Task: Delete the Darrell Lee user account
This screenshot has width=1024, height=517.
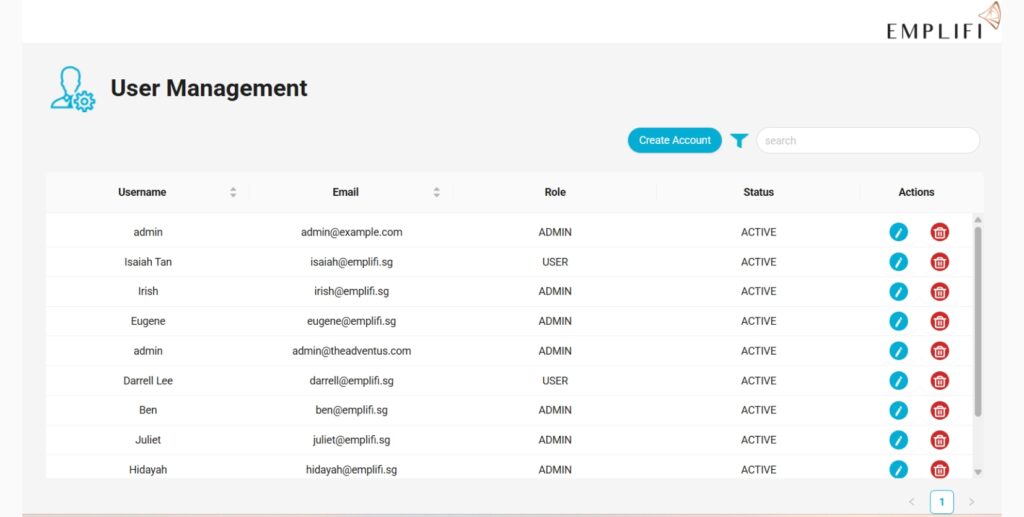Action: (x=940, y=381)
